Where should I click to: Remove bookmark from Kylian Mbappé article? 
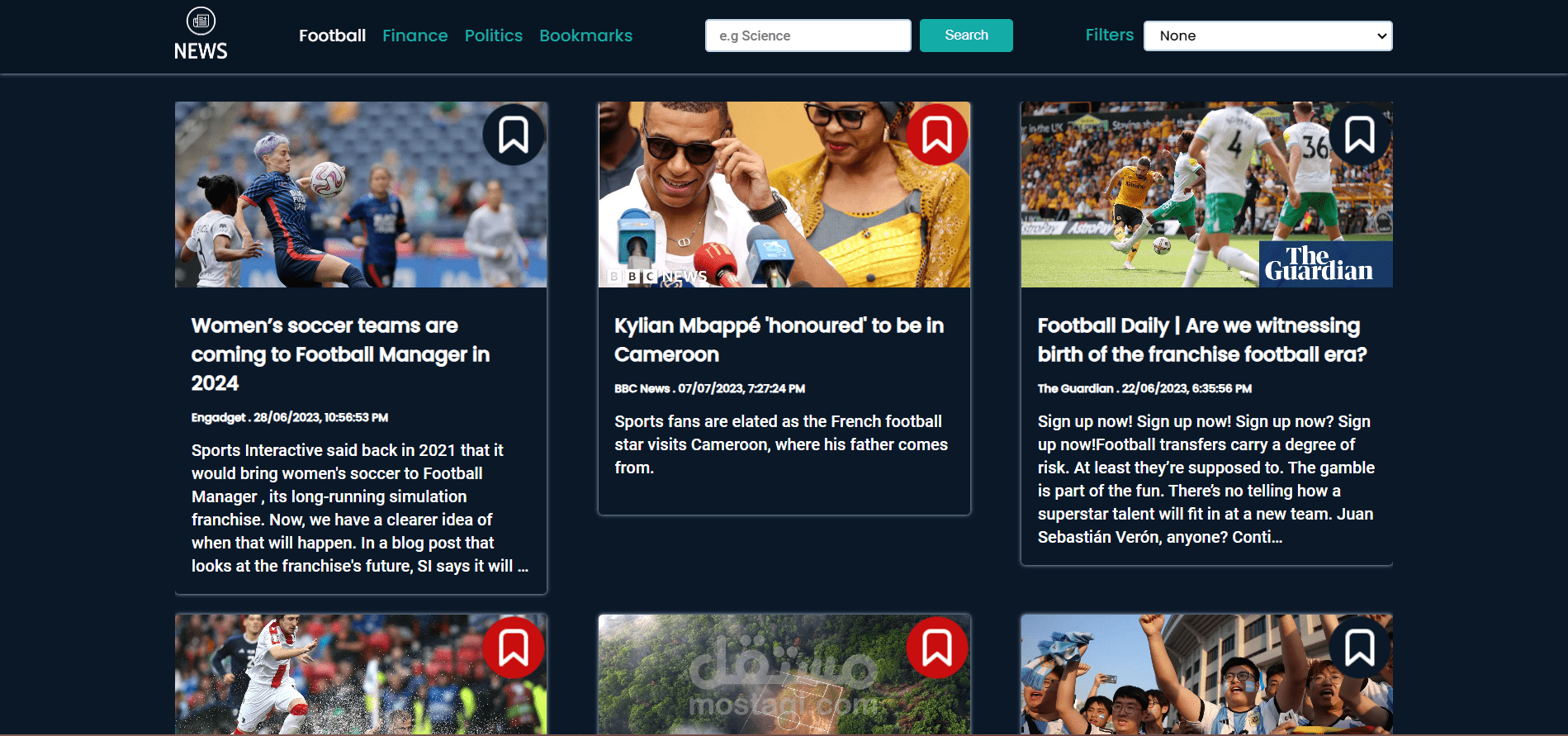(x=937, y=135)
